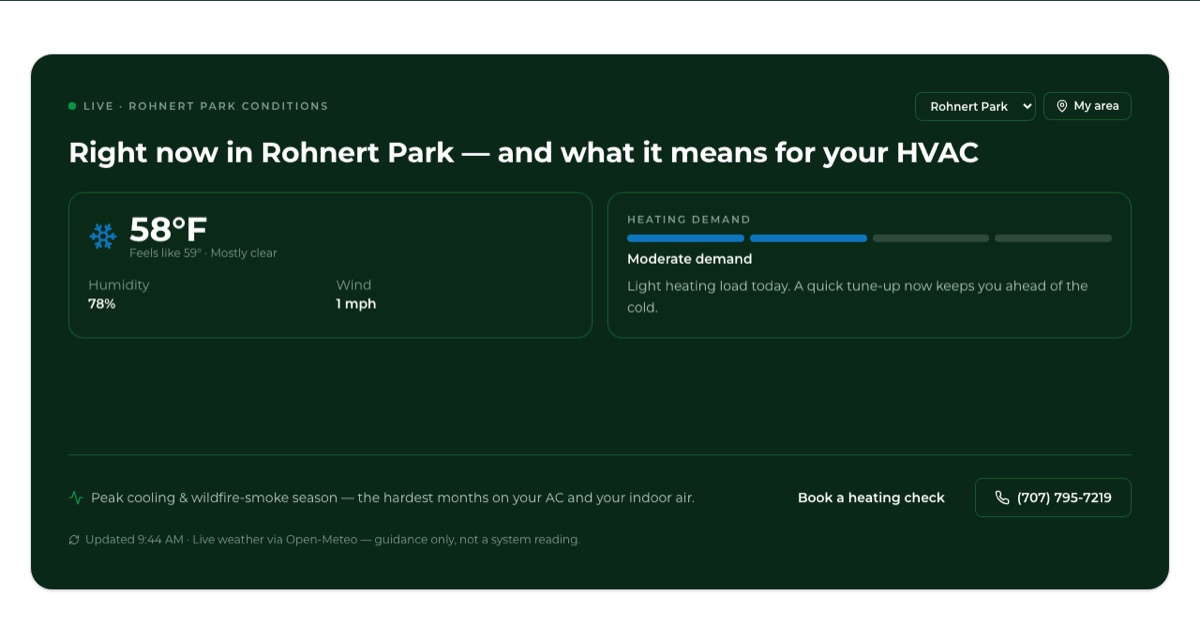Click the green live status dot

pos(72,106)
